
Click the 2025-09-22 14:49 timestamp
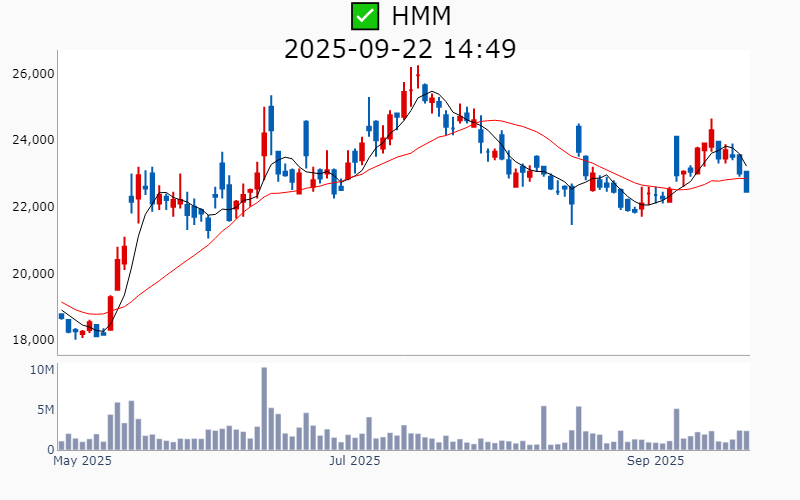[400, 48]
